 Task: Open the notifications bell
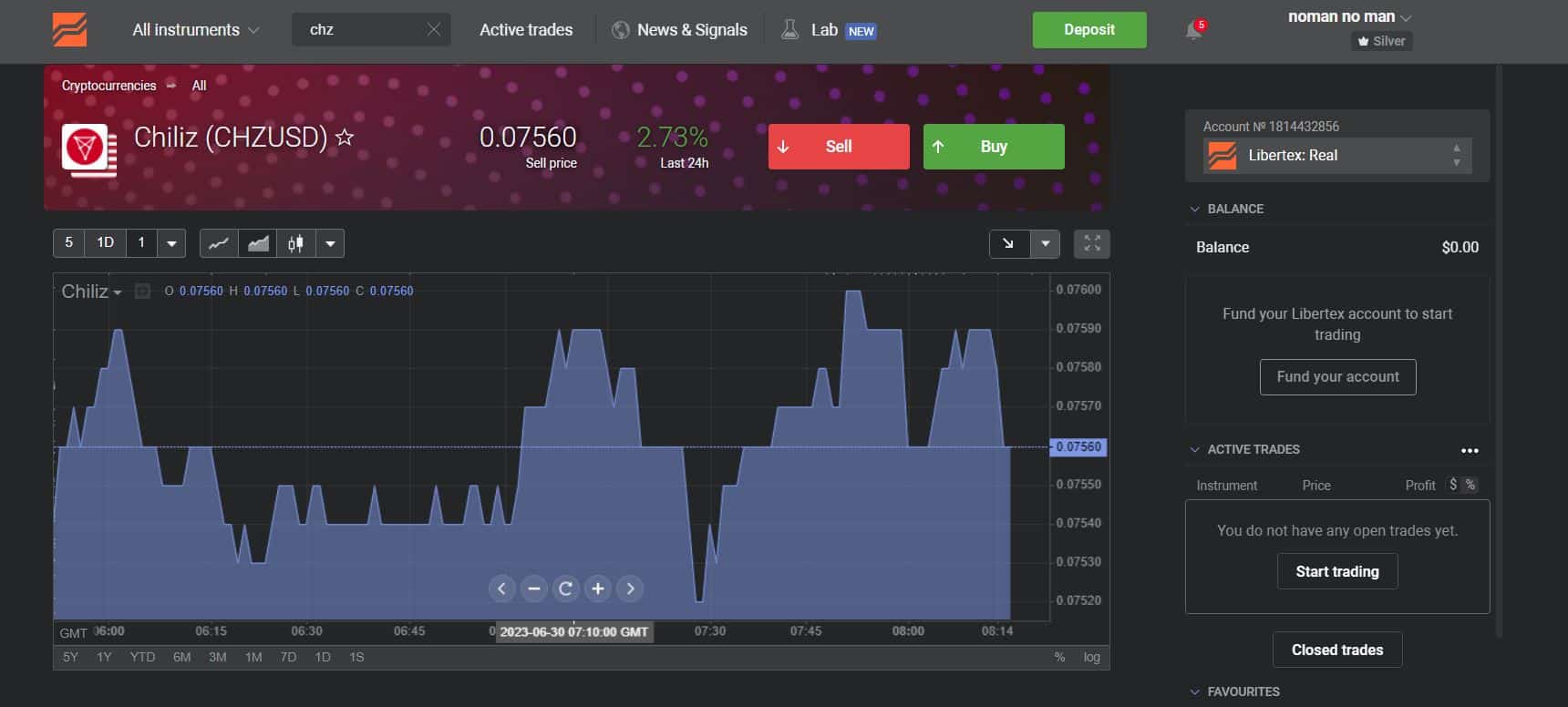click(1193, 30)
